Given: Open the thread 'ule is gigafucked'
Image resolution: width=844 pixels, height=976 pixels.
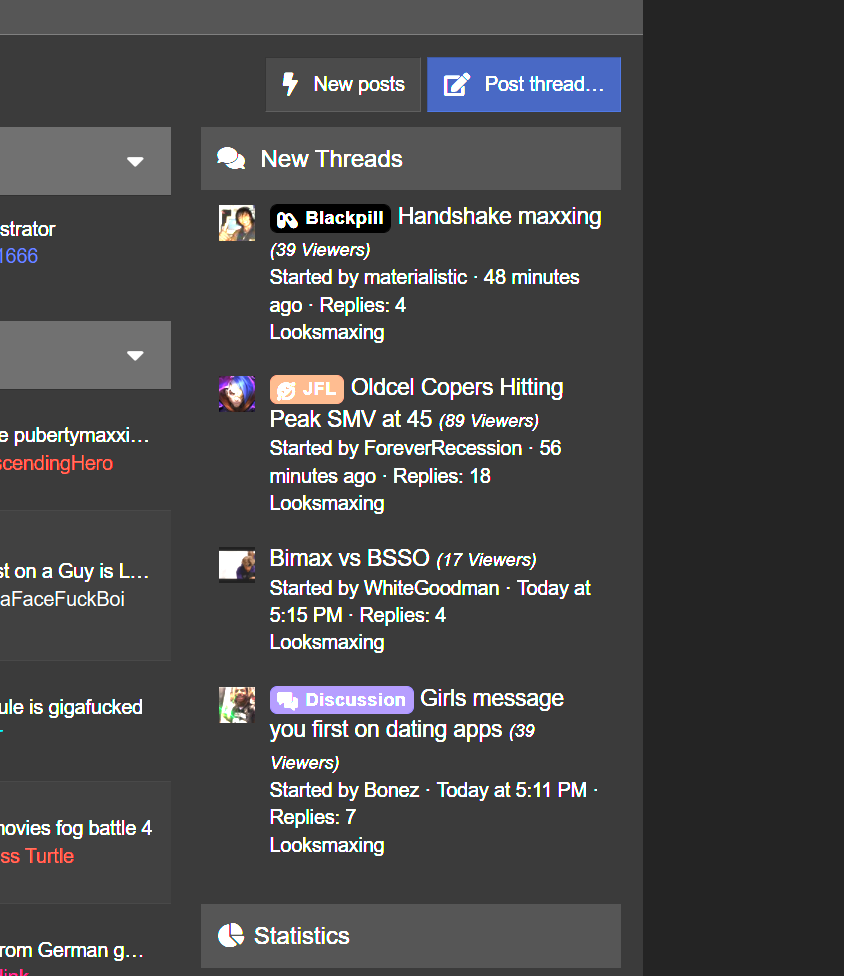Looking at the screenshot, I should (x=72, y=707).
